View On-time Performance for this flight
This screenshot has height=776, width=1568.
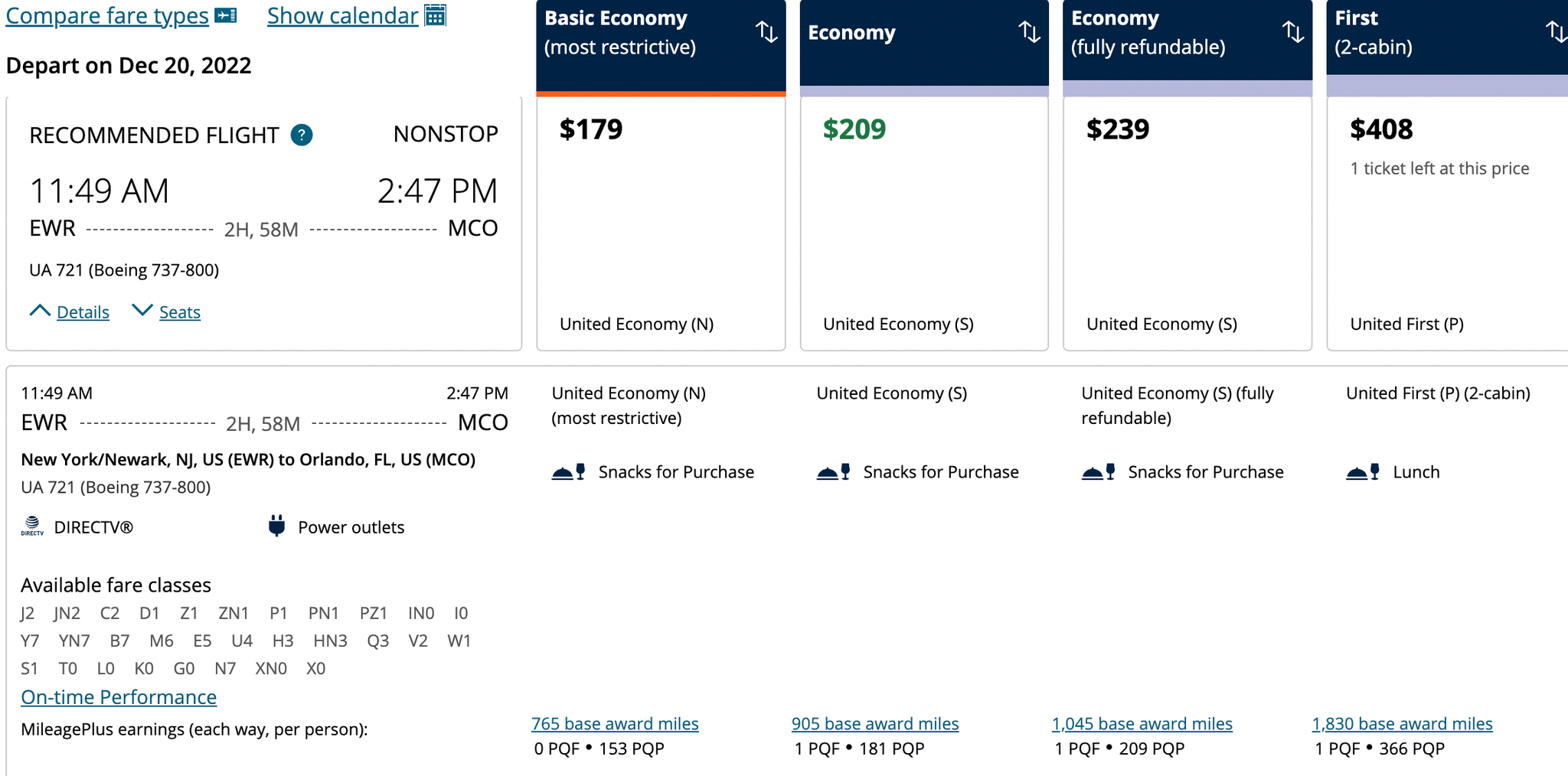click(119, 697)
